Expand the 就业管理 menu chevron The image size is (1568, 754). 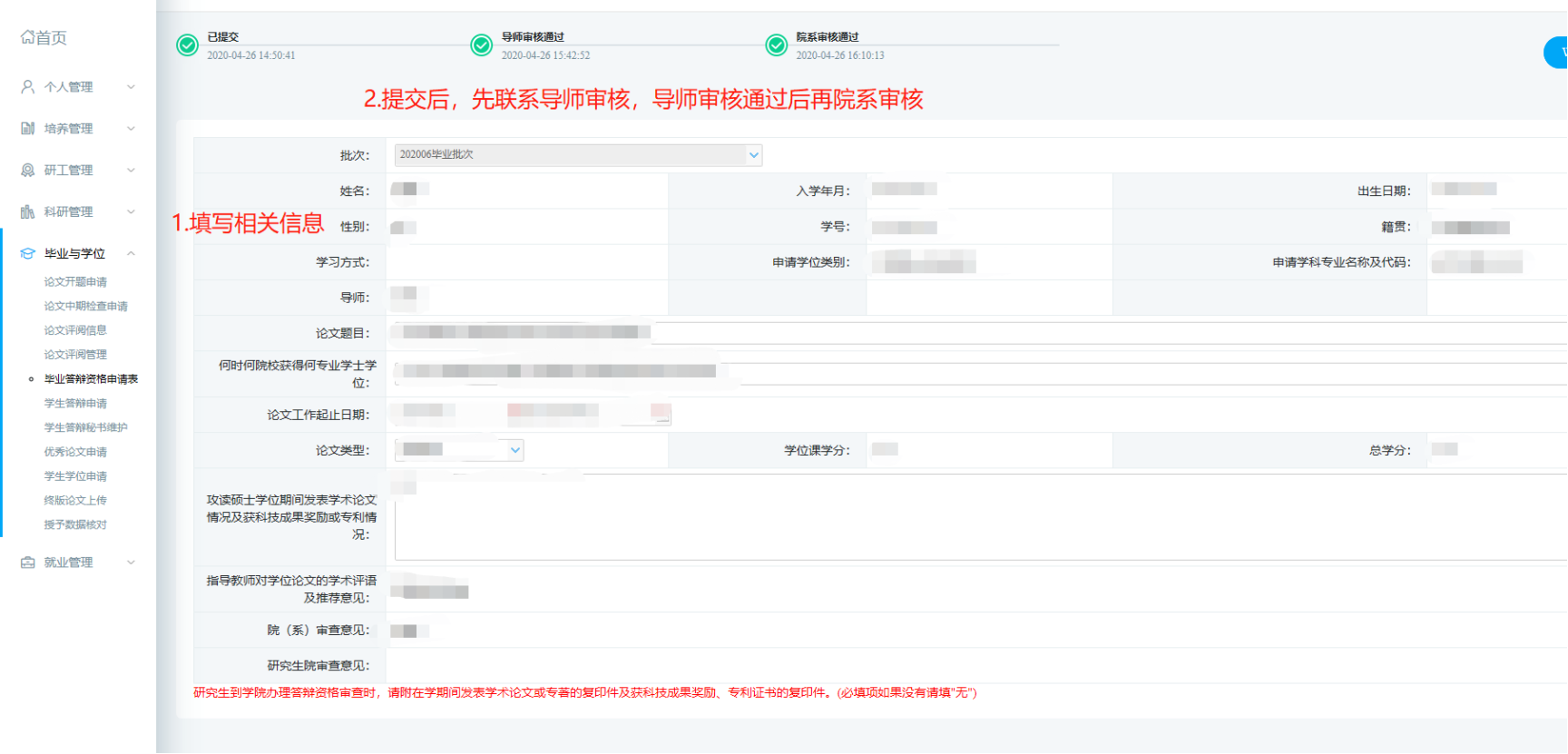[x=131, y=563]
